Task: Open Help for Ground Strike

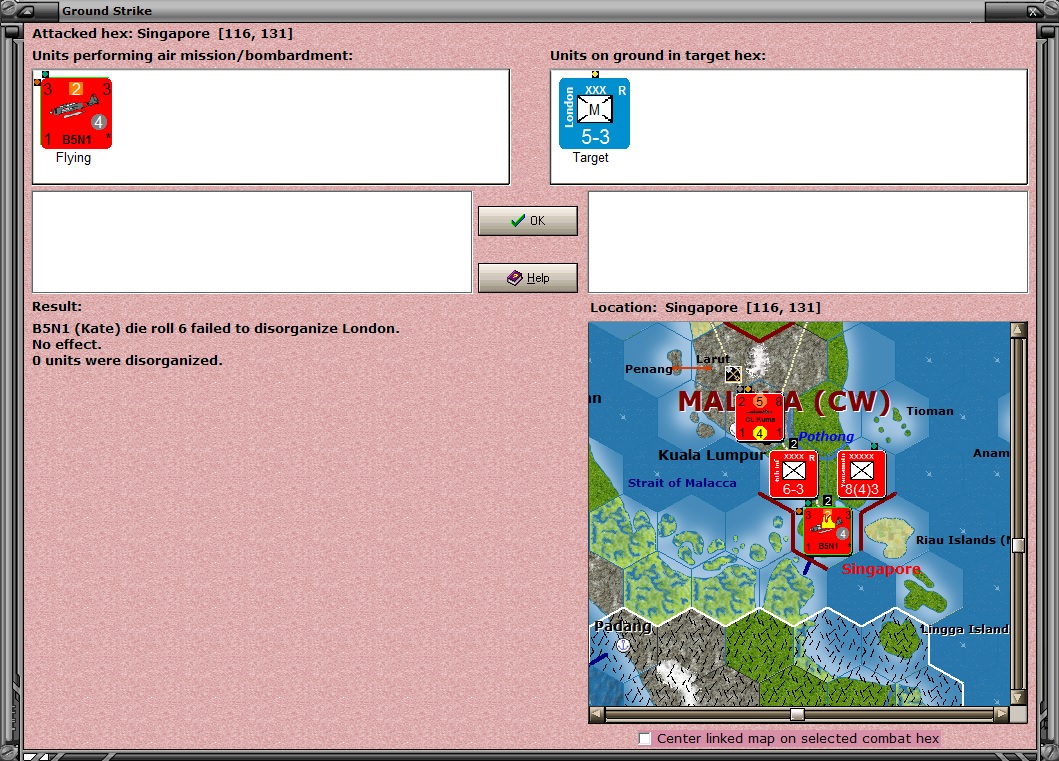Action: (527, 278)
